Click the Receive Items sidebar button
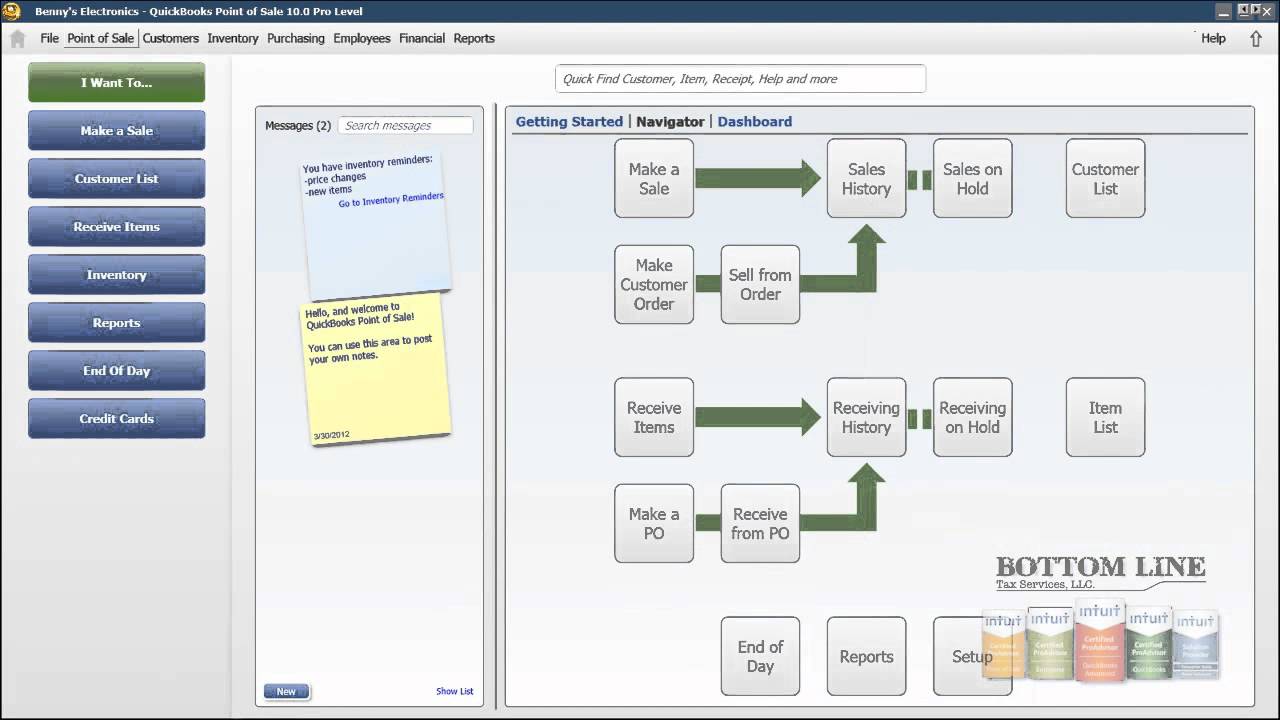Screen dimensions: 1280x720 (117, 226)
